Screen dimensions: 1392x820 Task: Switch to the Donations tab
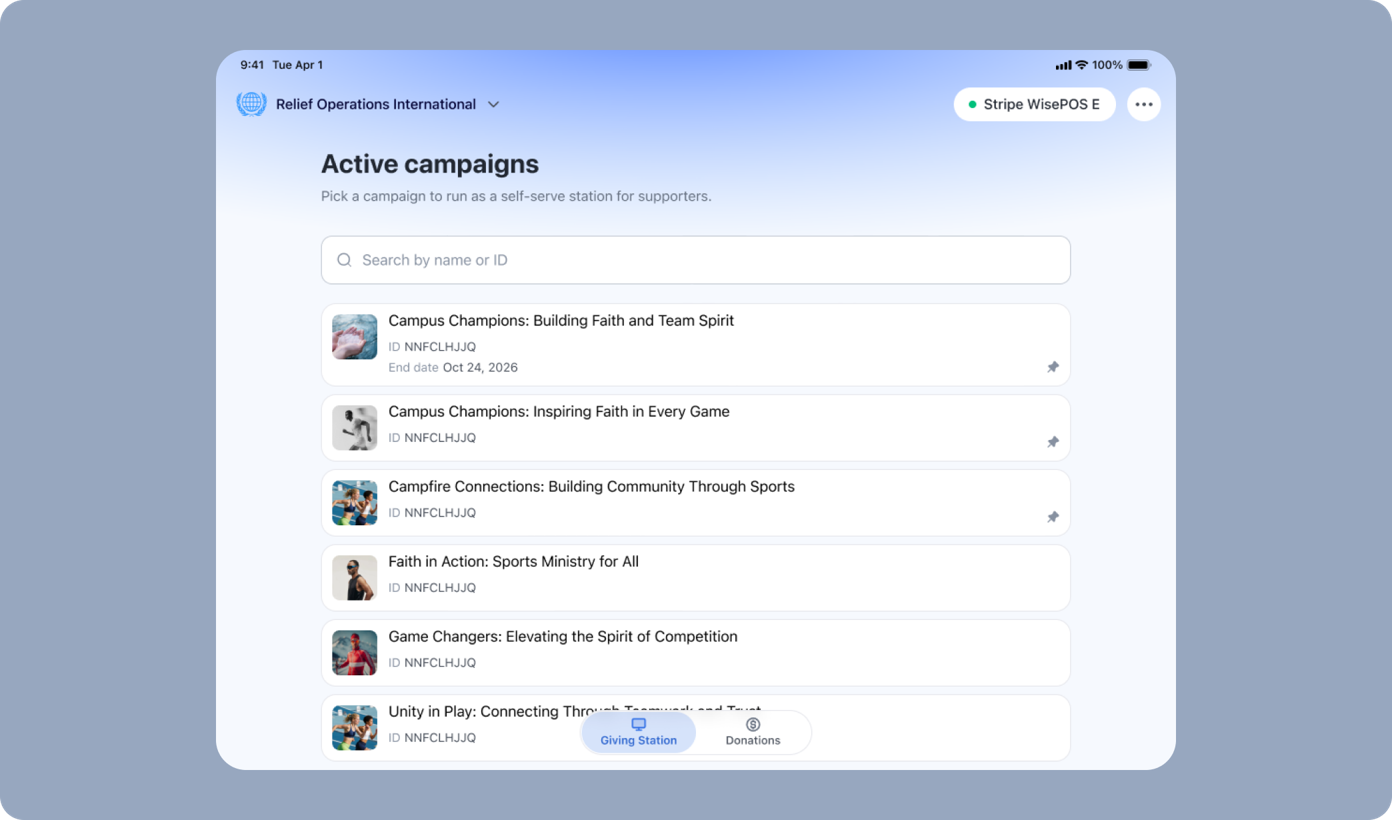[753, 732]
